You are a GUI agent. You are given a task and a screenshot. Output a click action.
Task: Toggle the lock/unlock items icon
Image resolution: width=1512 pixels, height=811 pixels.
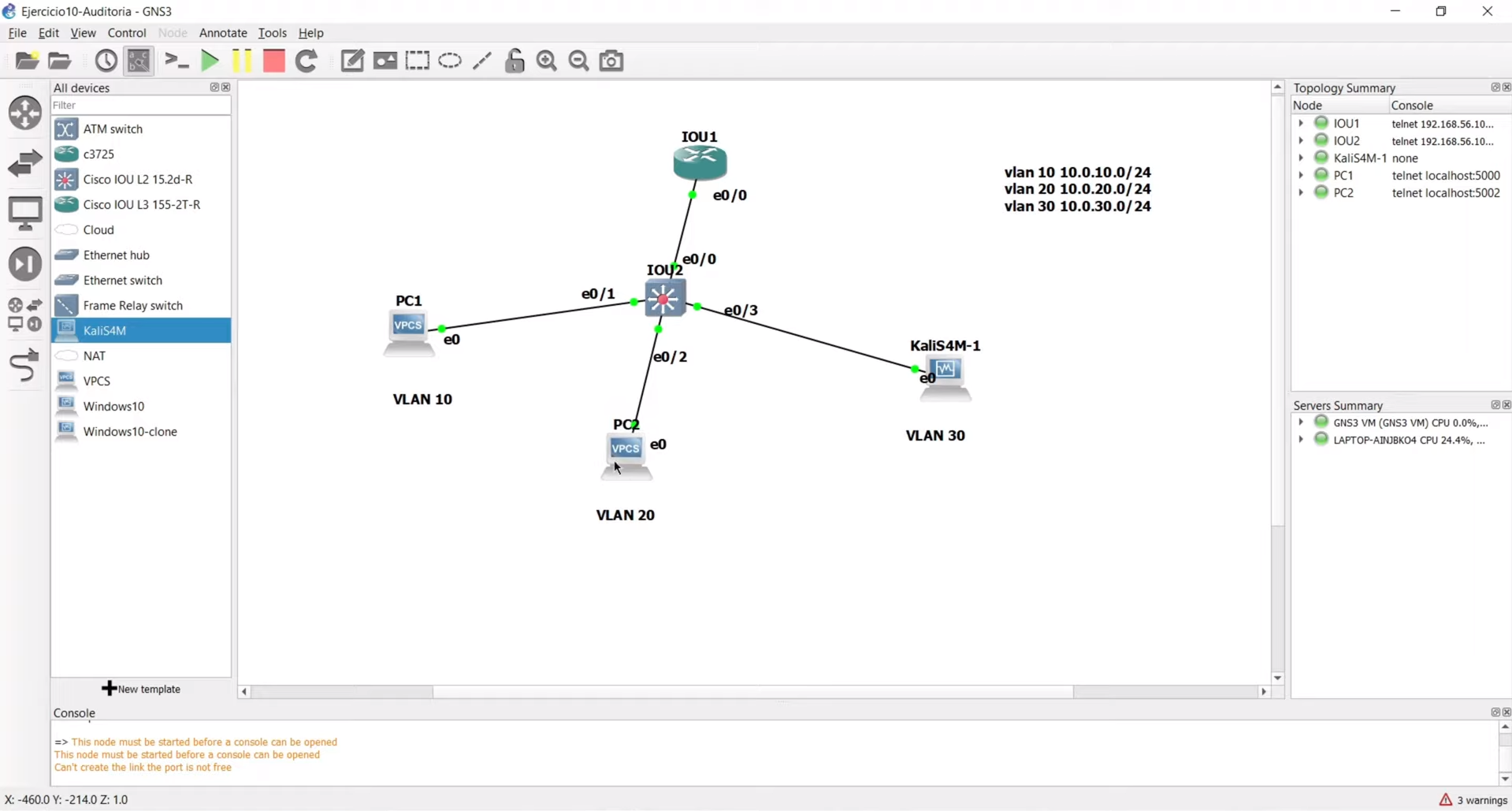point(515,61)
